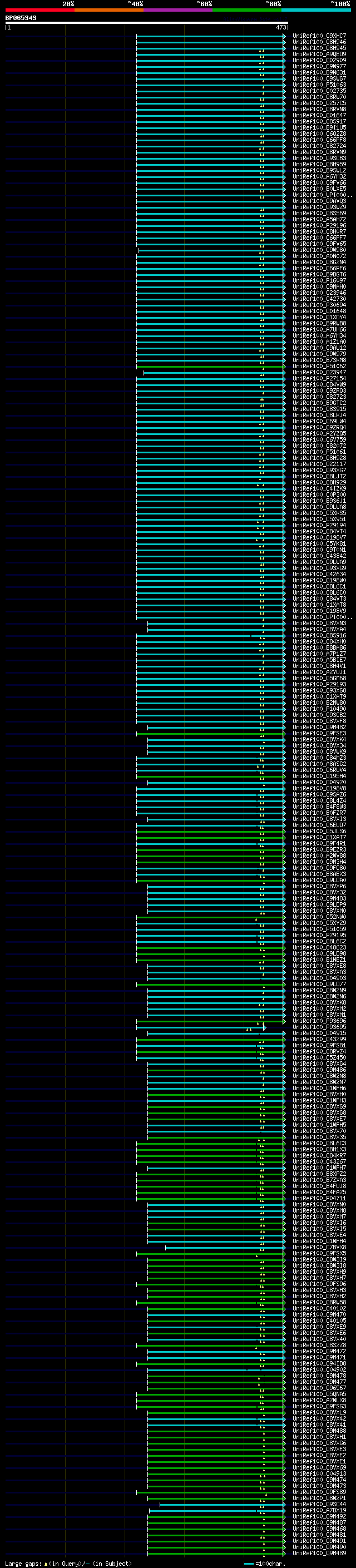Open hit UniRef100_Q8H946

pos(319,42)
